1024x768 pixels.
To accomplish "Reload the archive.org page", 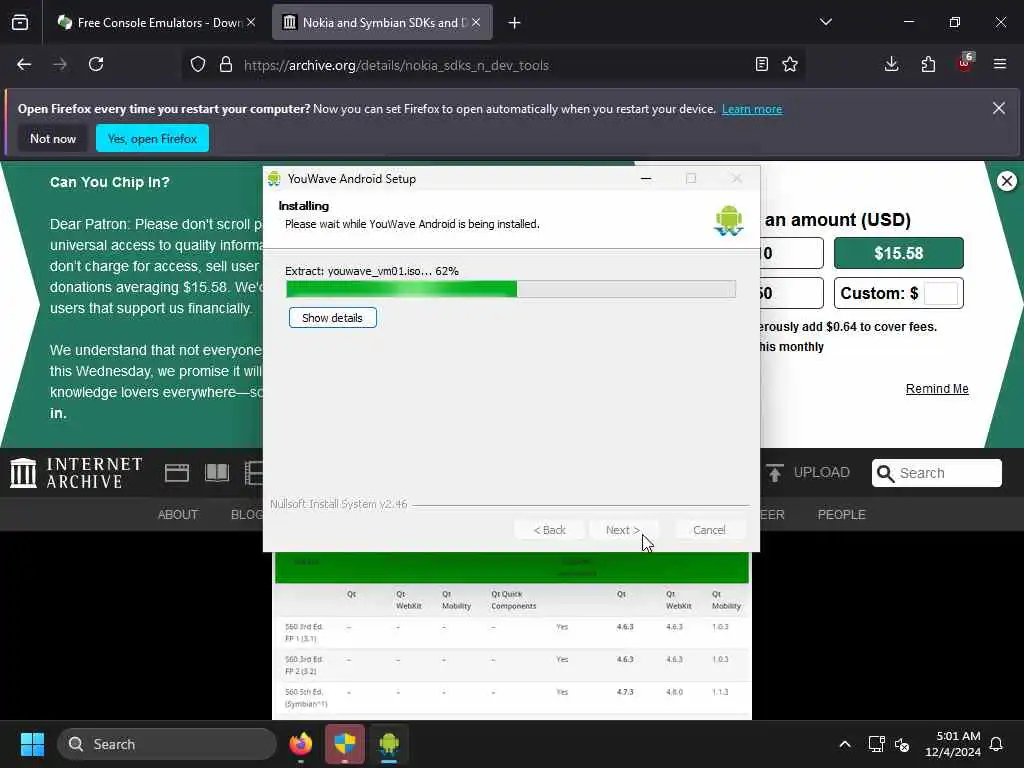I will (96, 64).
